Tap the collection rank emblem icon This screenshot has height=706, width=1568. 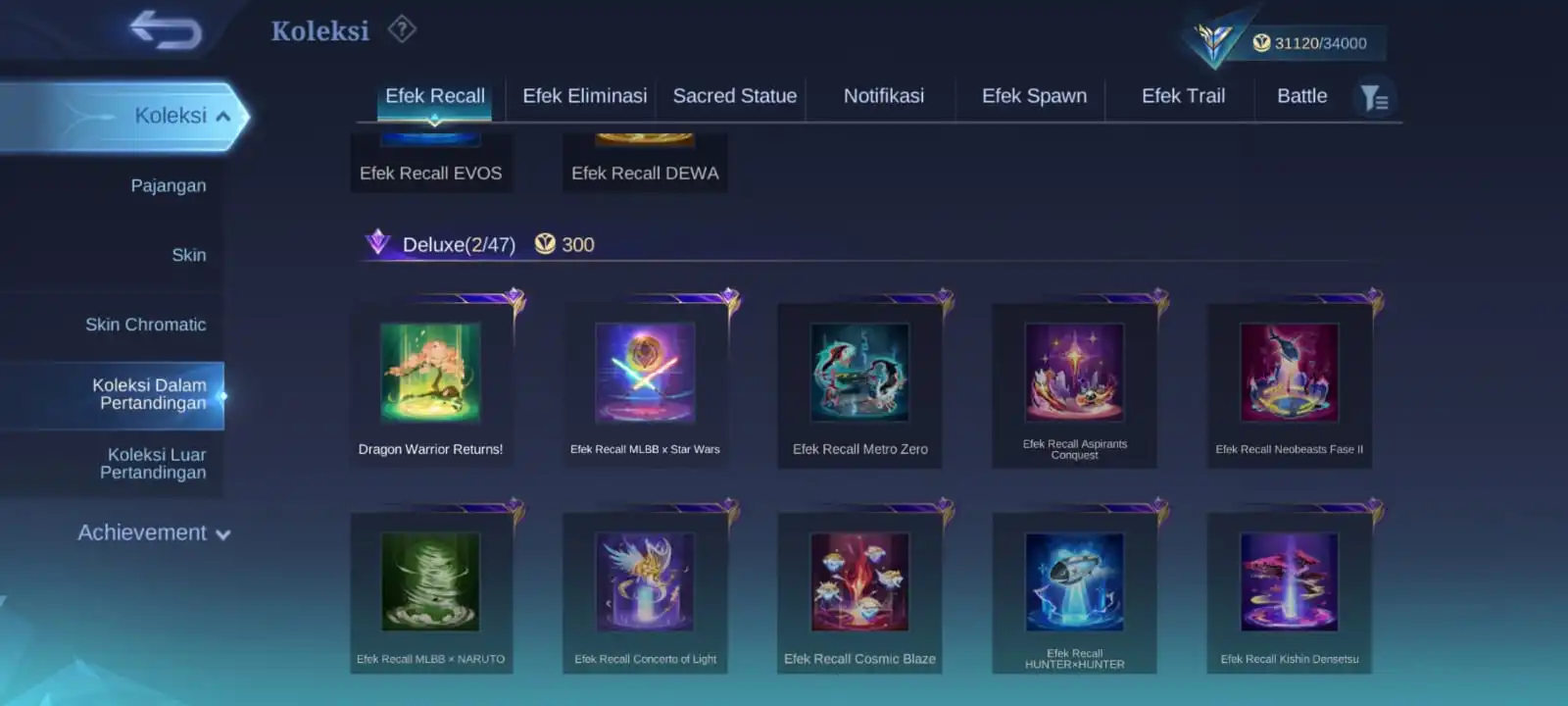click(1212, 41)
